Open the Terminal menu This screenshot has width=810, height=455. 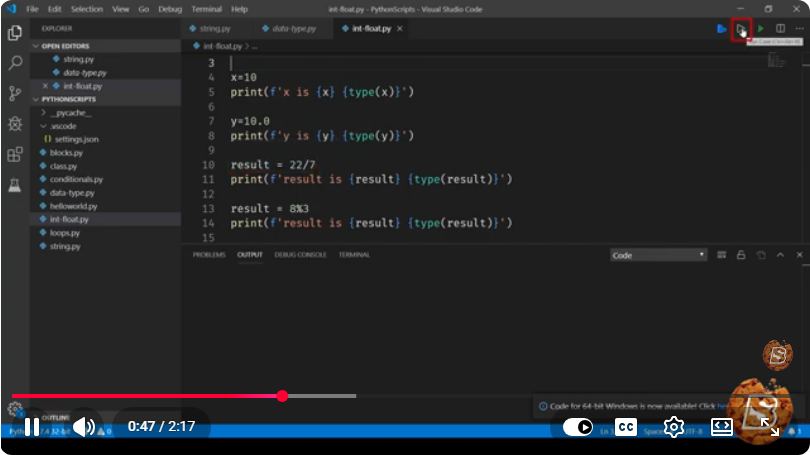click(x=207, y=9)
